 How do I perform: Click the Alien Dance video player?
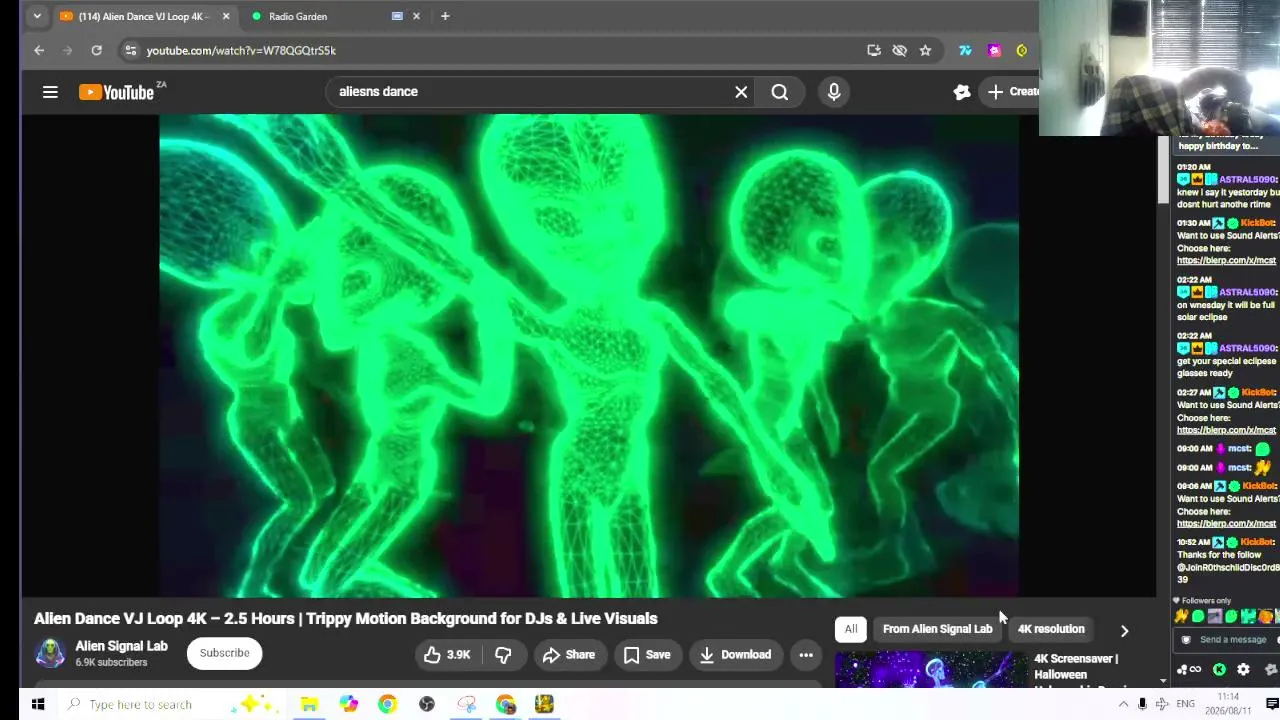589,356
